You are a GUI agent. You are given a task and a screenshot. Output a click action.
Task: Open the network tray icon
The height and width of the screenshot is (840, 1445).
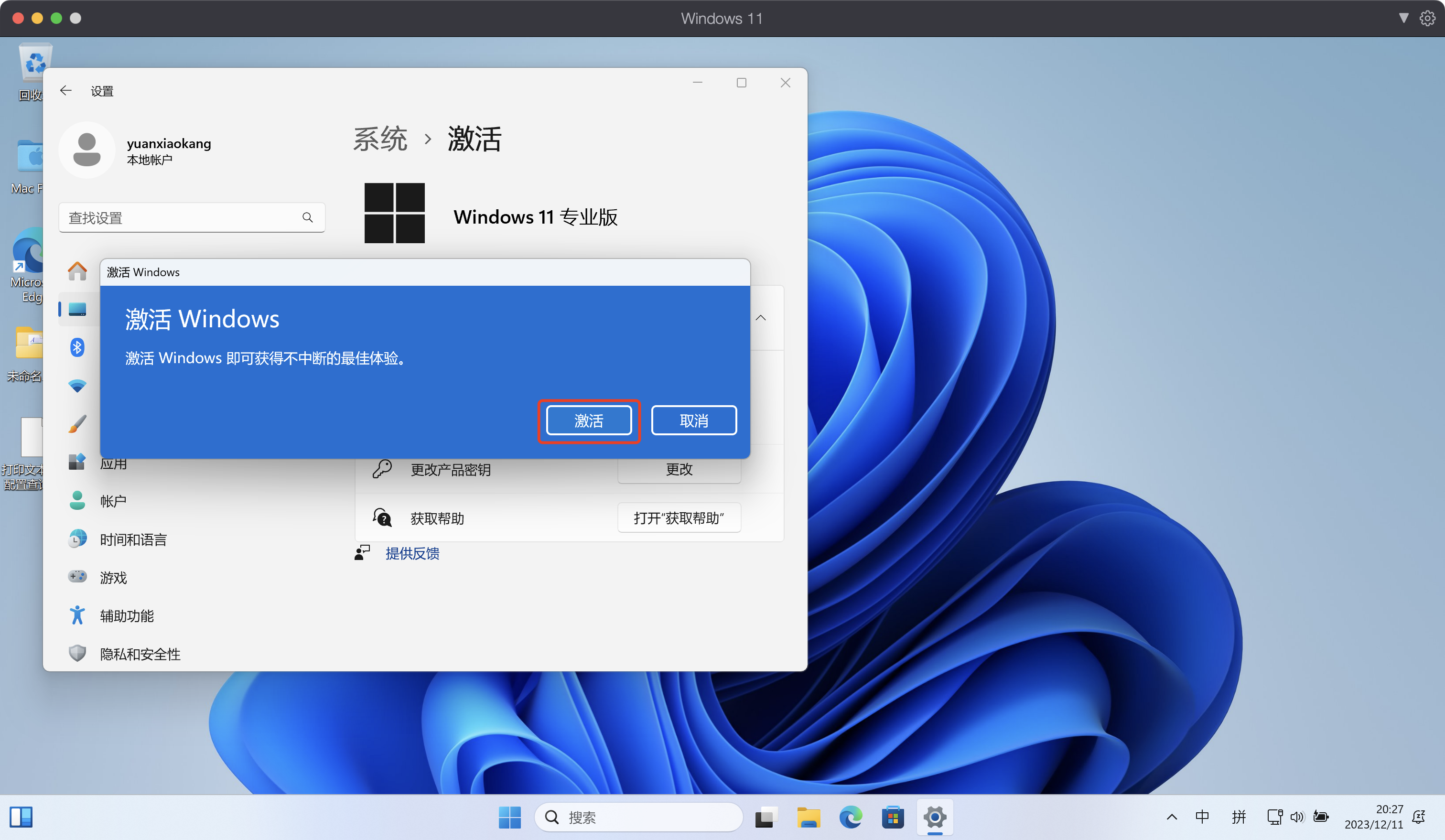click(1275, 817)
